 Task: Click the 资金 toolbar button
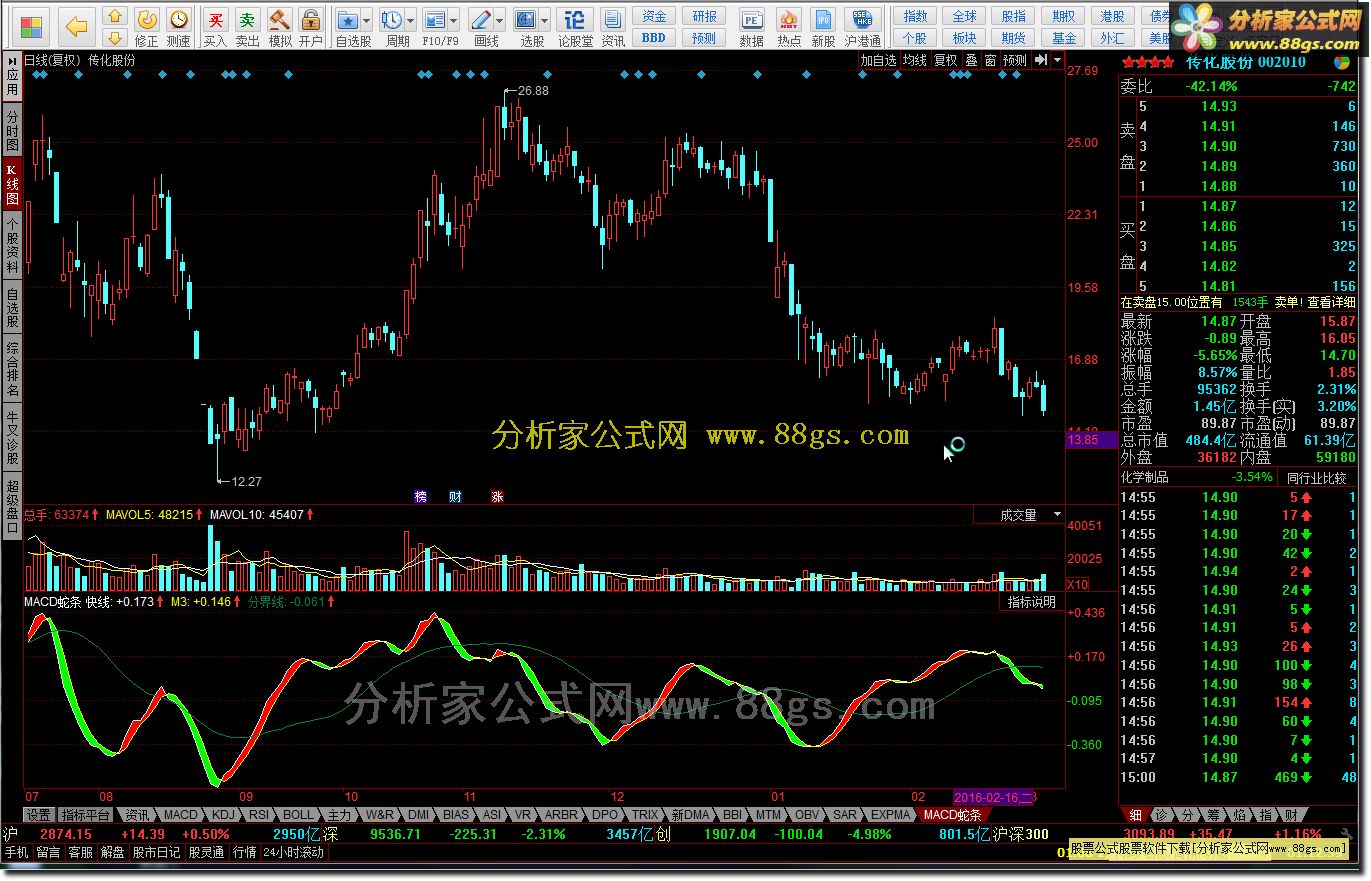(654, 16)
